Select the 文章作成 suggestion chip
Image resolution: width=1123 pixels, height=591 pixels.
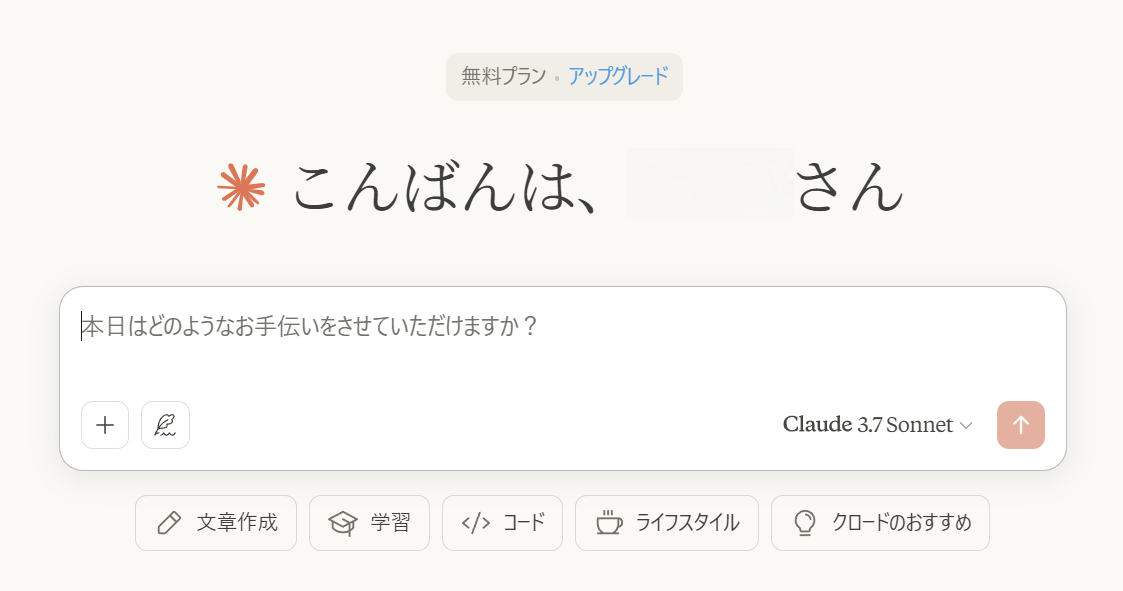coord(216,523)
